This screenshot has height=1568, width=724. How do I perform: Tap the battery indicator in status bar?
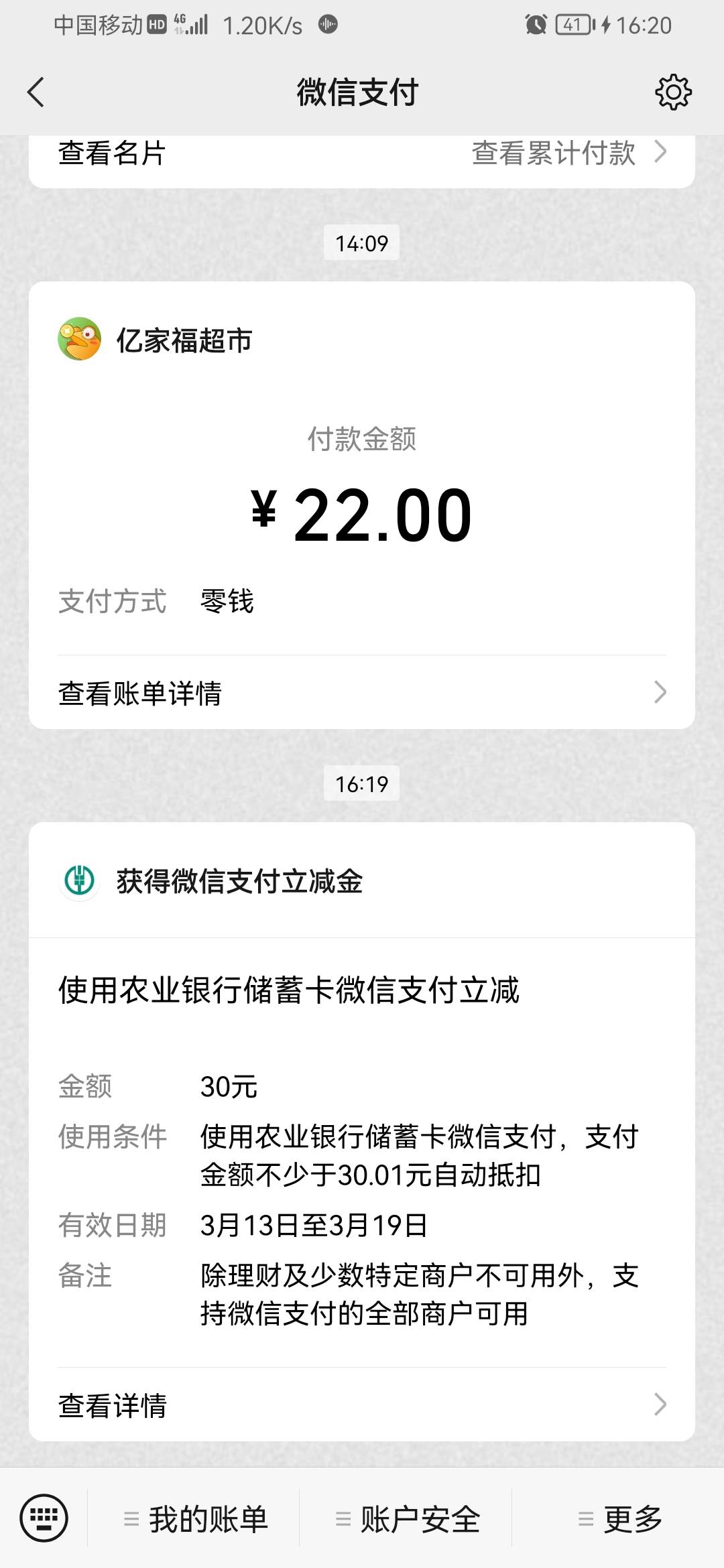pos(575,25)
